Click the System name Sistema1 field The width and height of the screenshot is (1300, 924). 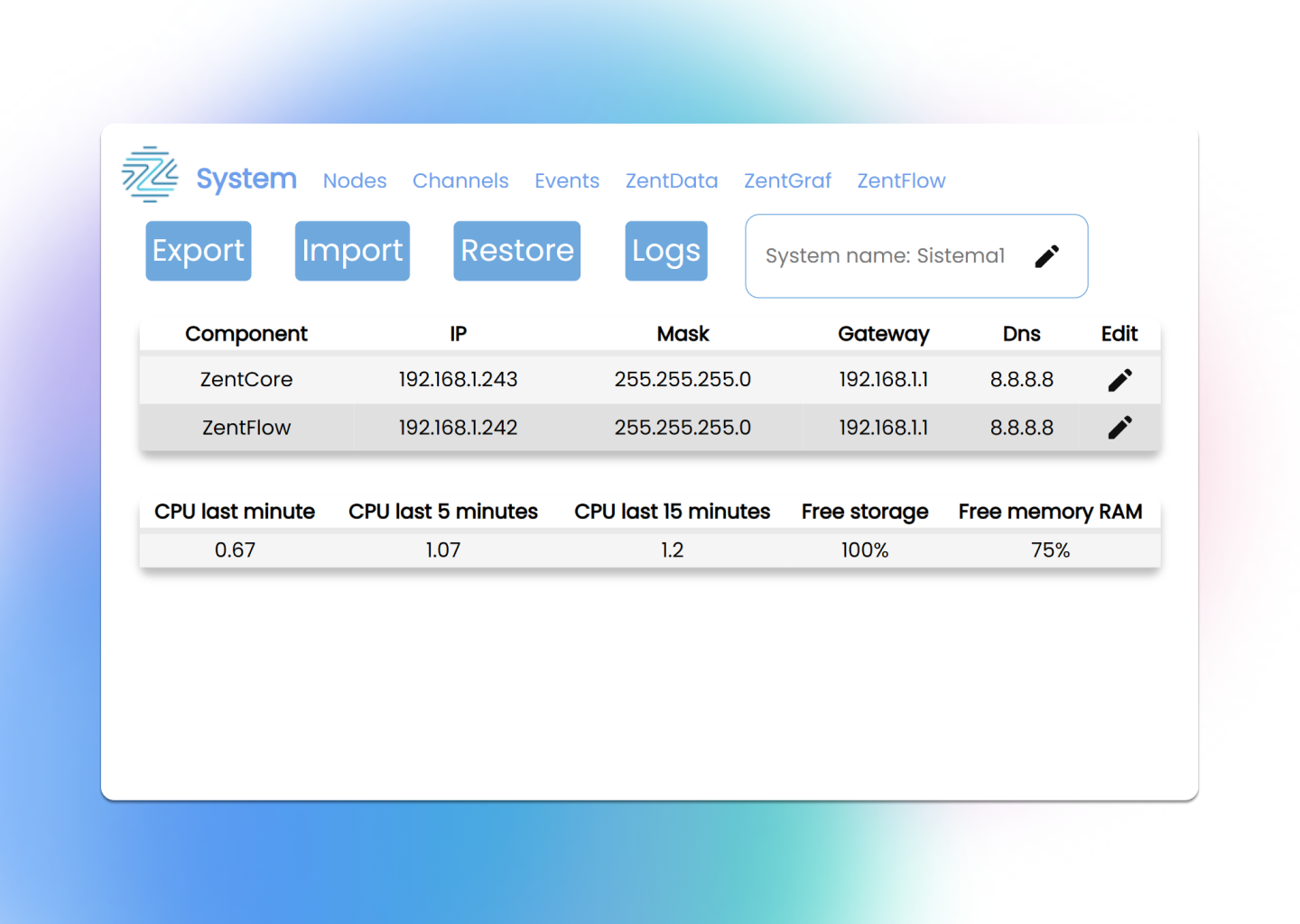point(916,256)
